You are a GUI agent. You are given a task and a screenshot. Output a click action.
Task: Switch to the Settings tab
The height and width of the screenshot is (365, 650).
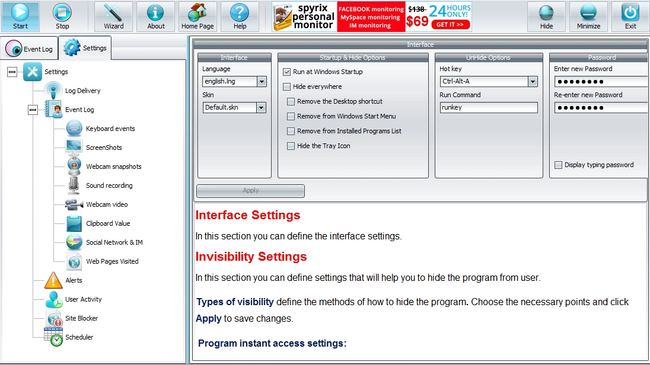85,48
